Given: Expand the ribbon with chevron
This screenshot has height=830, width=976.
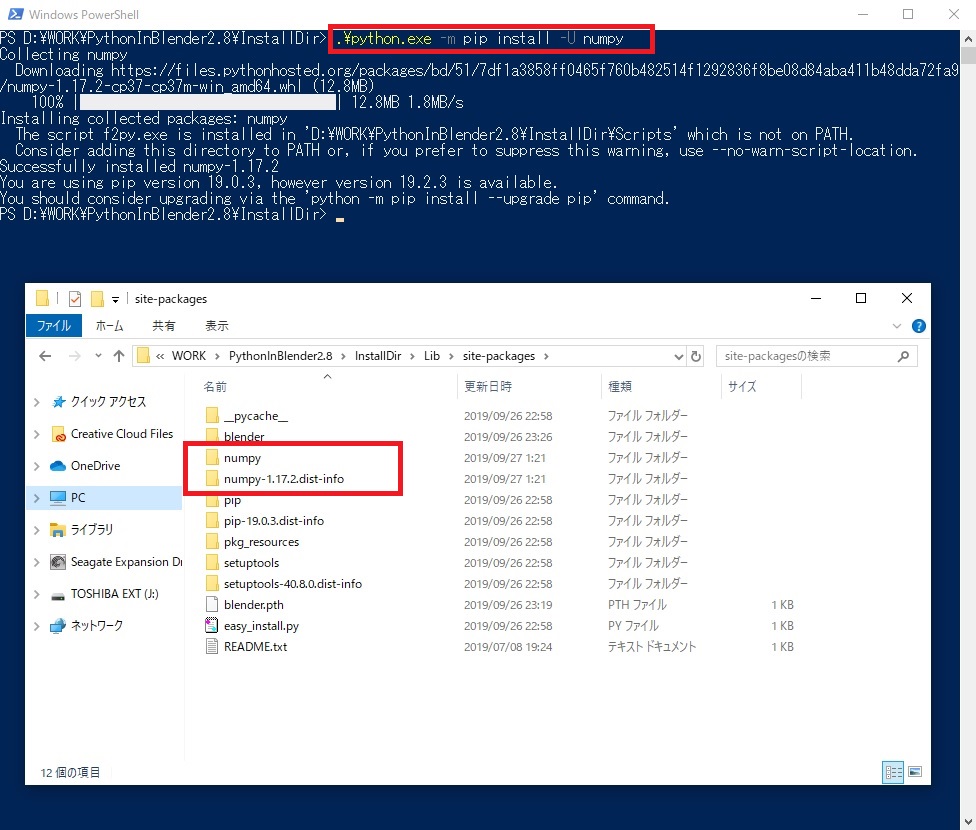Looking at the screenshot, I should pos(897,326).
